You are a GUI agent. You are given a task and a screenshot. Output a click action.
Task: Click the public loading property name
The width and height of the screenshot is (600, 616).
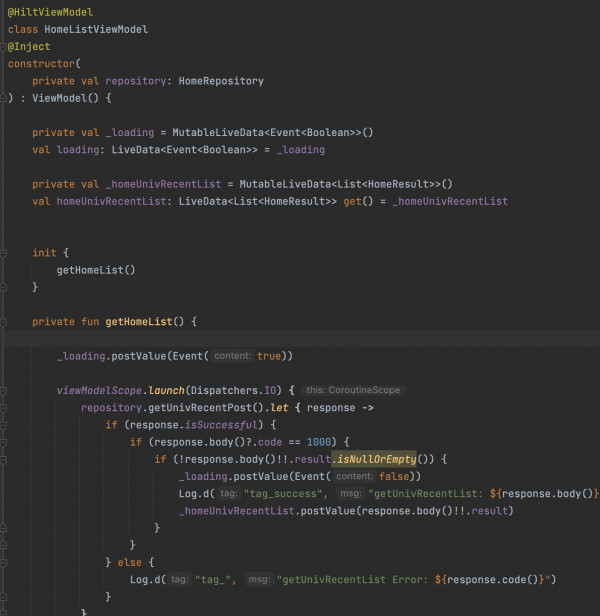(x=78, y=150)
